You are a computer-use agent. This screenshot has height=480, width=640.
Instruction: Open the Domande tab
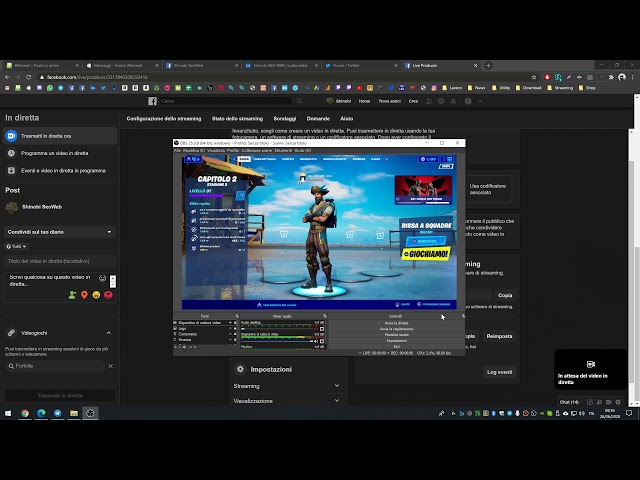pos(318,118)
